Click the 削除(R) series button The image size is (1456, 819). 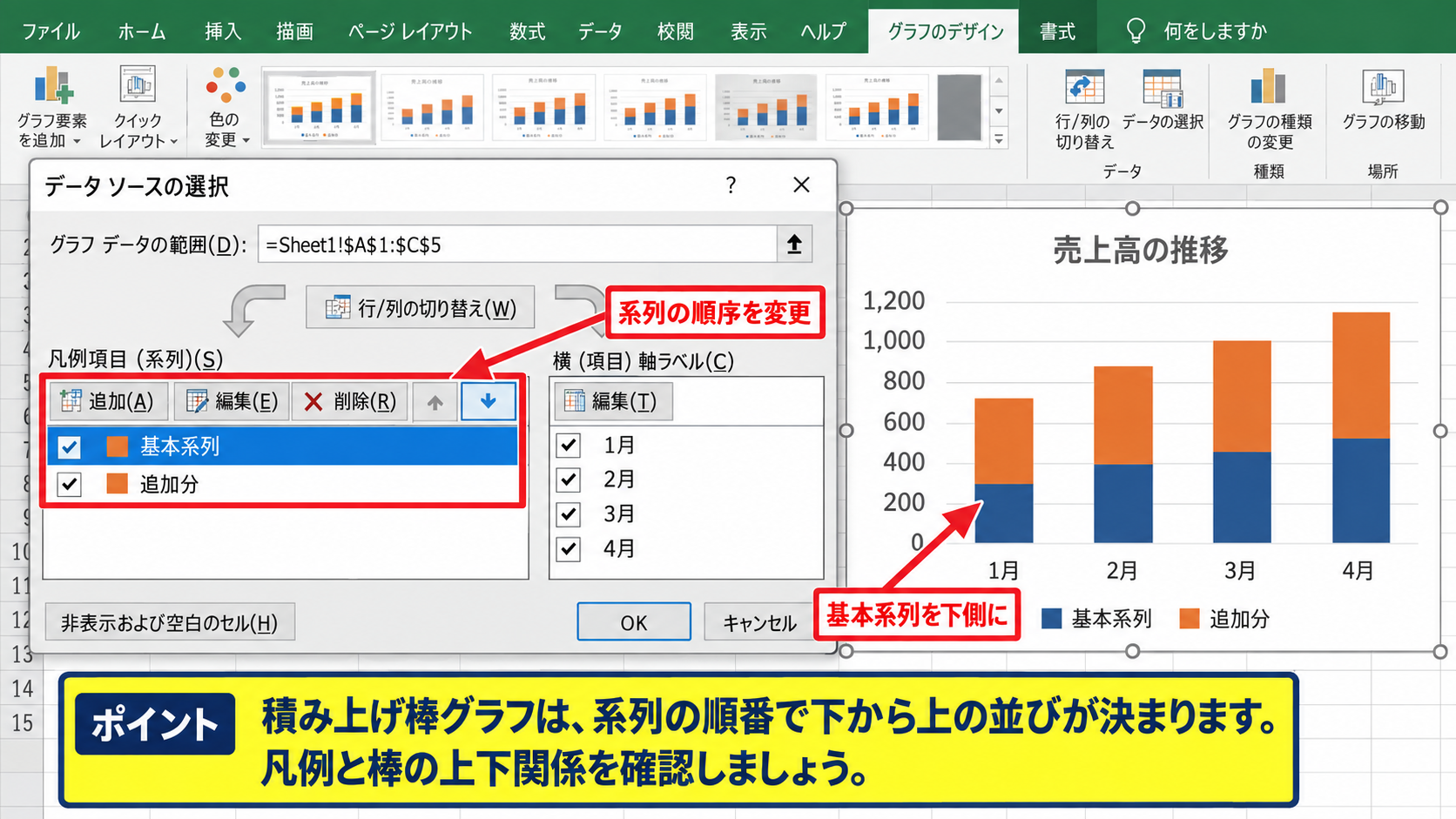pyautogui.click(x=350, y=401)
